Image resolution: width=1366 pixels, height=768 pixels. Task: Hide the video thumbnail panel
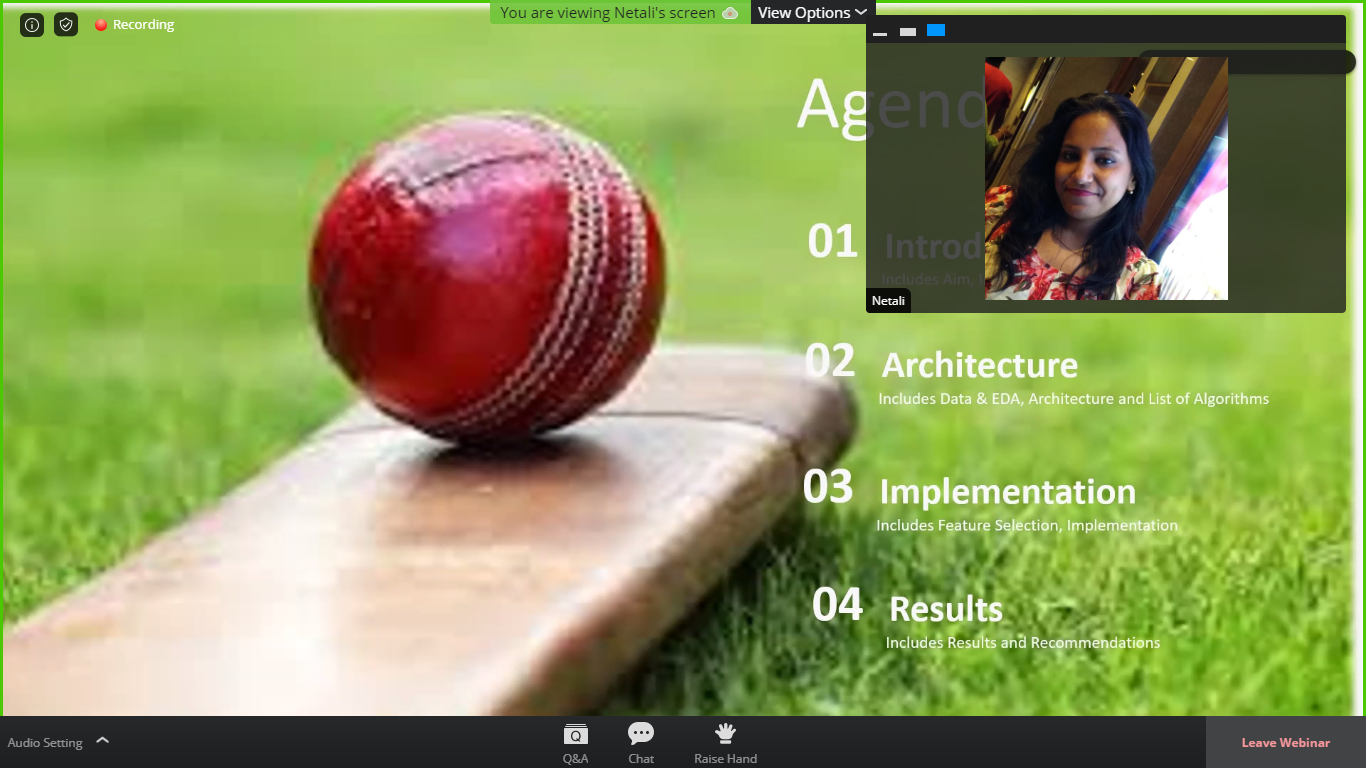coord(880,32)
